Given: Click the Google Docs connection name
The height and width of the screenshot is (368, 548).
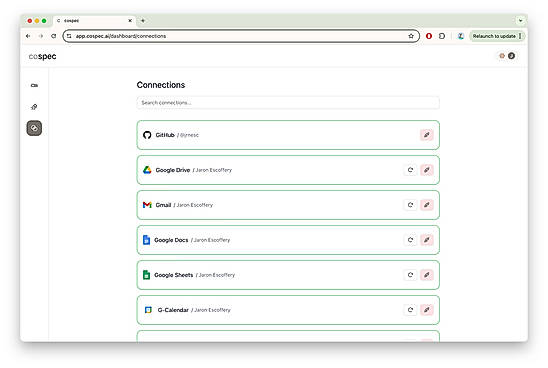Looking at the screenshot, I should [171, 240].
